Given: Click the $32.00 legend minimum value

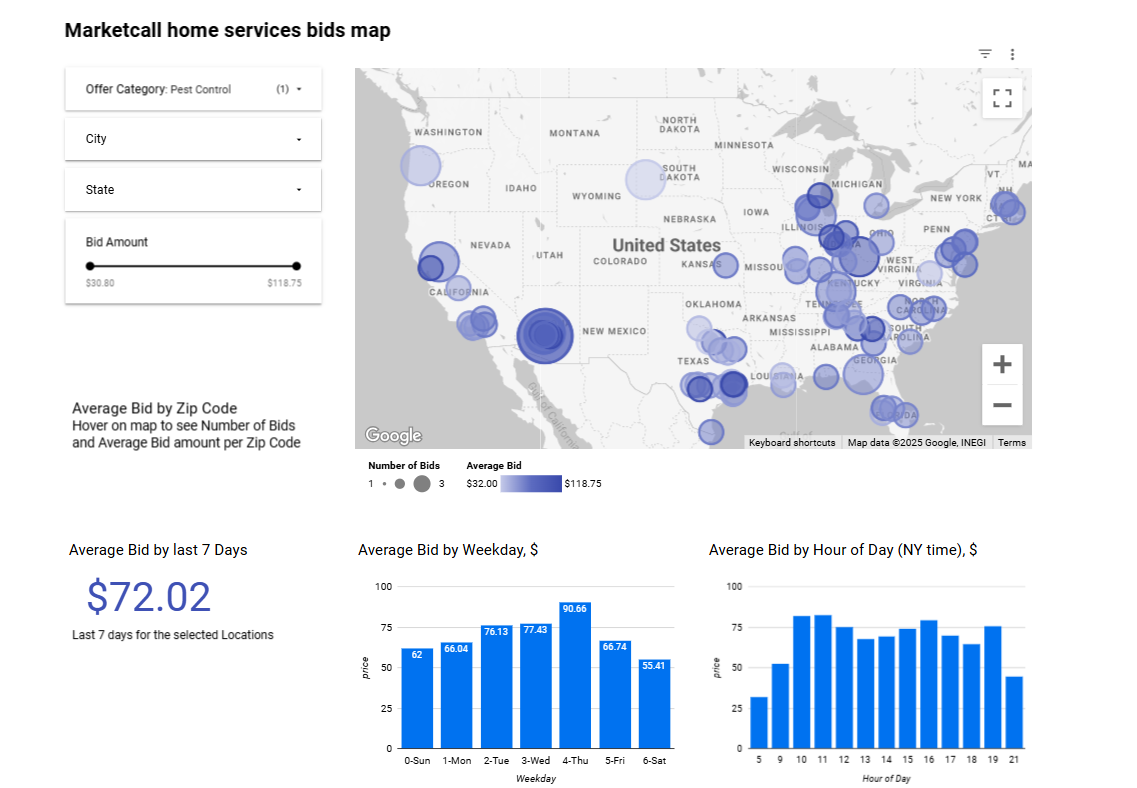Looking at the screenshot, I should coord(481,484).
